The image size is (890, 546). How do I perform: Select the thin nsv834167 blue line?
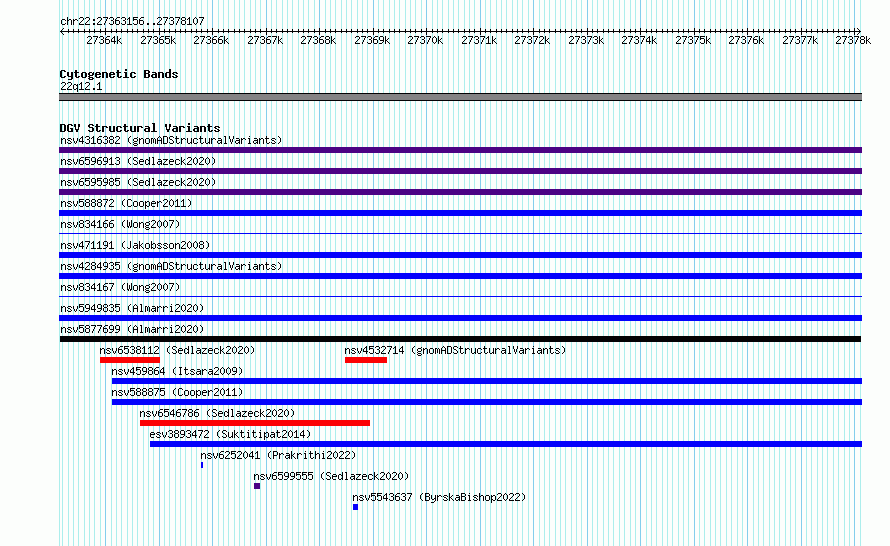460,296
